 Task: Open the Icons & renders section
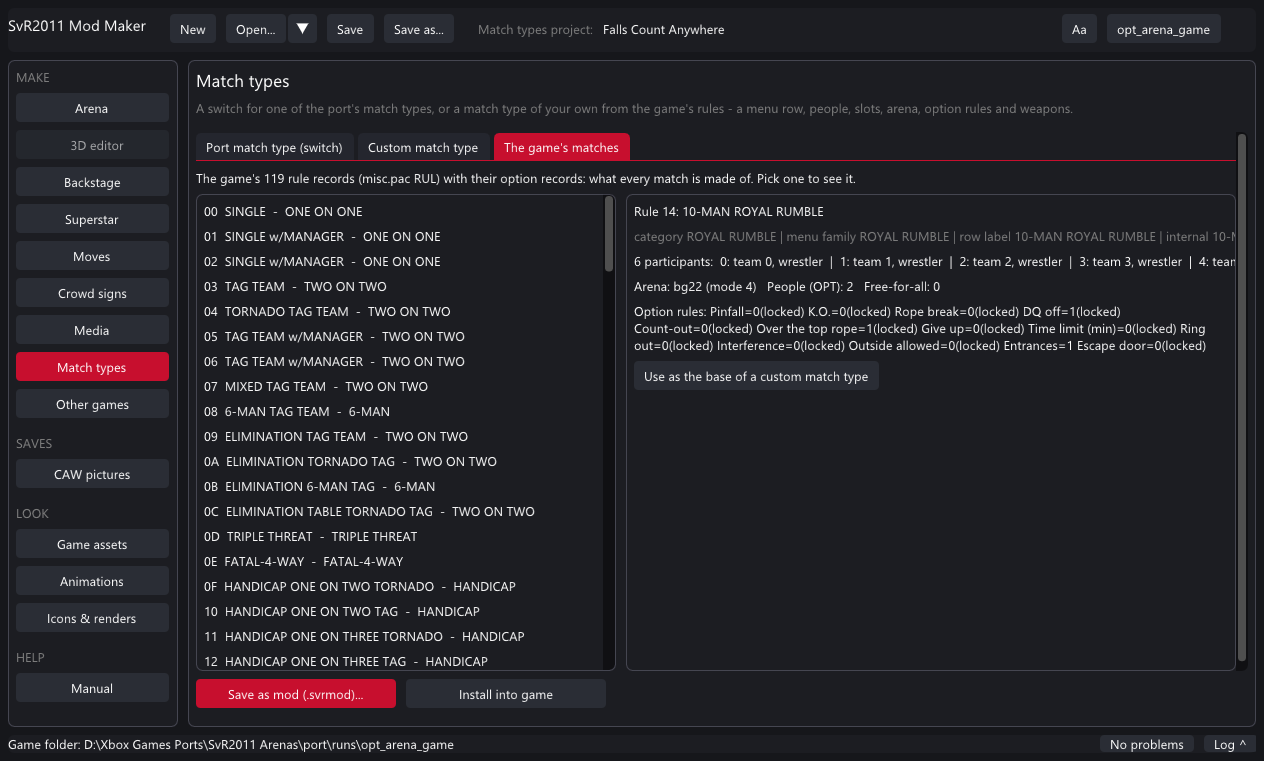click(92, 618)
